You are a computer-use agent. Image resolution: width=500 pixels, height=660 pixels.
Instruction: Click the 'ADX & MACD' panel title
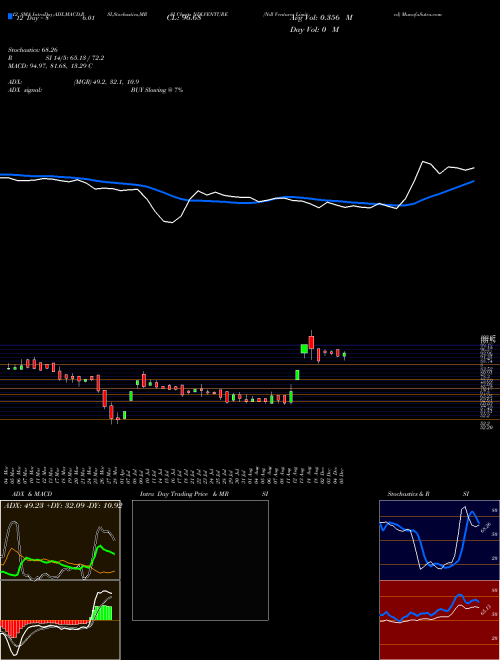pos(32,494)
